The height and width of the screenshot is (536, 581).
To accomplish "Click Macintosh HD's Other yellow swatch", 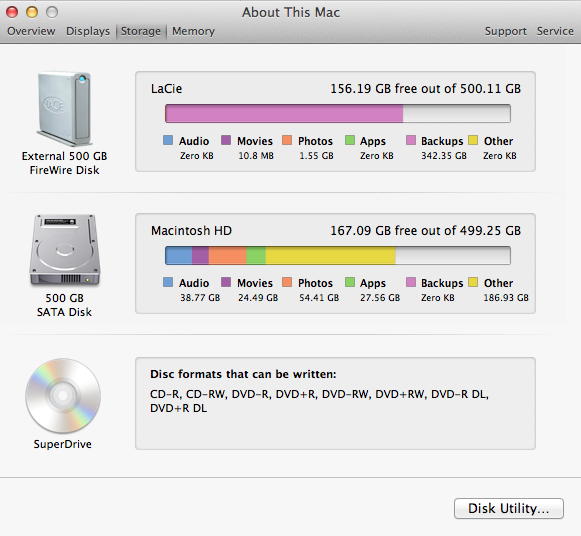I will tap(473, 282).
